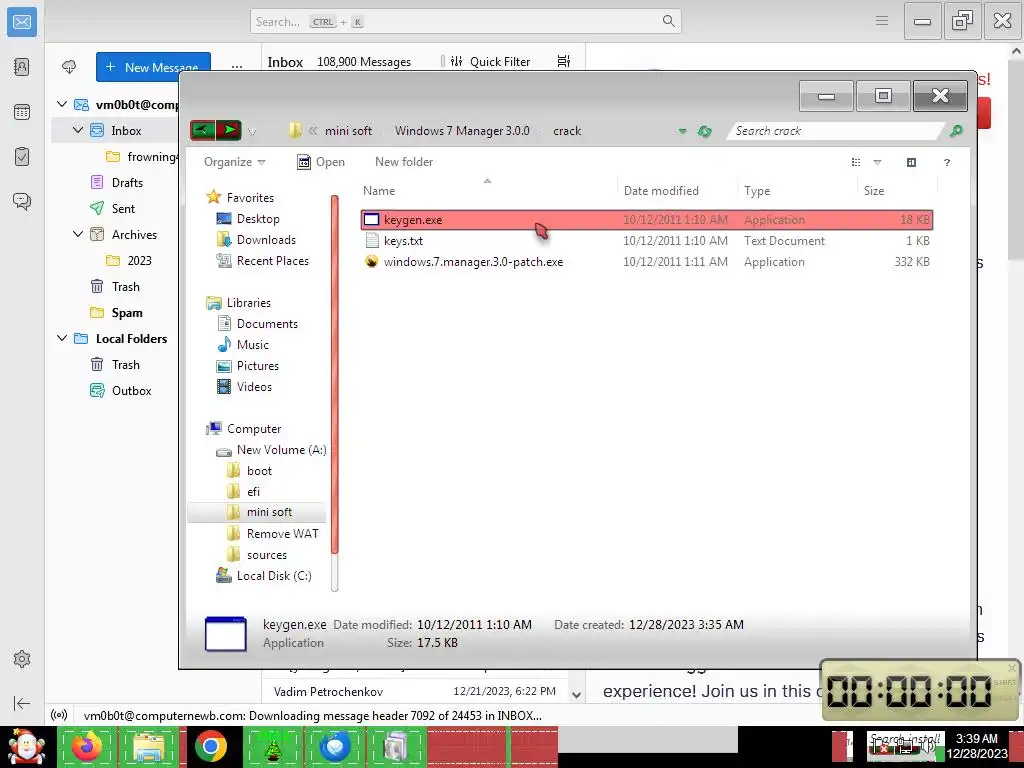Image resolution: width=1024 pixels, height=768 pixels.
Task: Refresh the crack folder view
Action: [x=704, y=131]
